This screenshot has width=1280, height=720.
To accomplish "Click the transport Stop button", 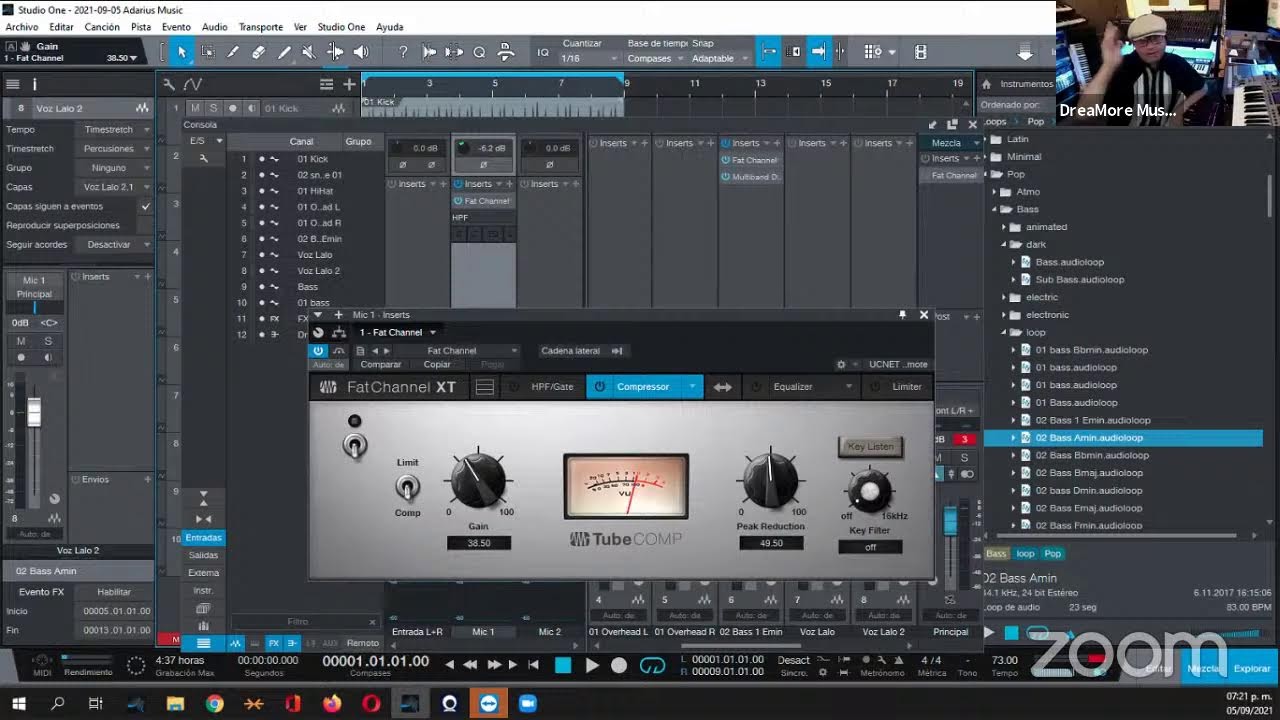I will click(563, 665).
